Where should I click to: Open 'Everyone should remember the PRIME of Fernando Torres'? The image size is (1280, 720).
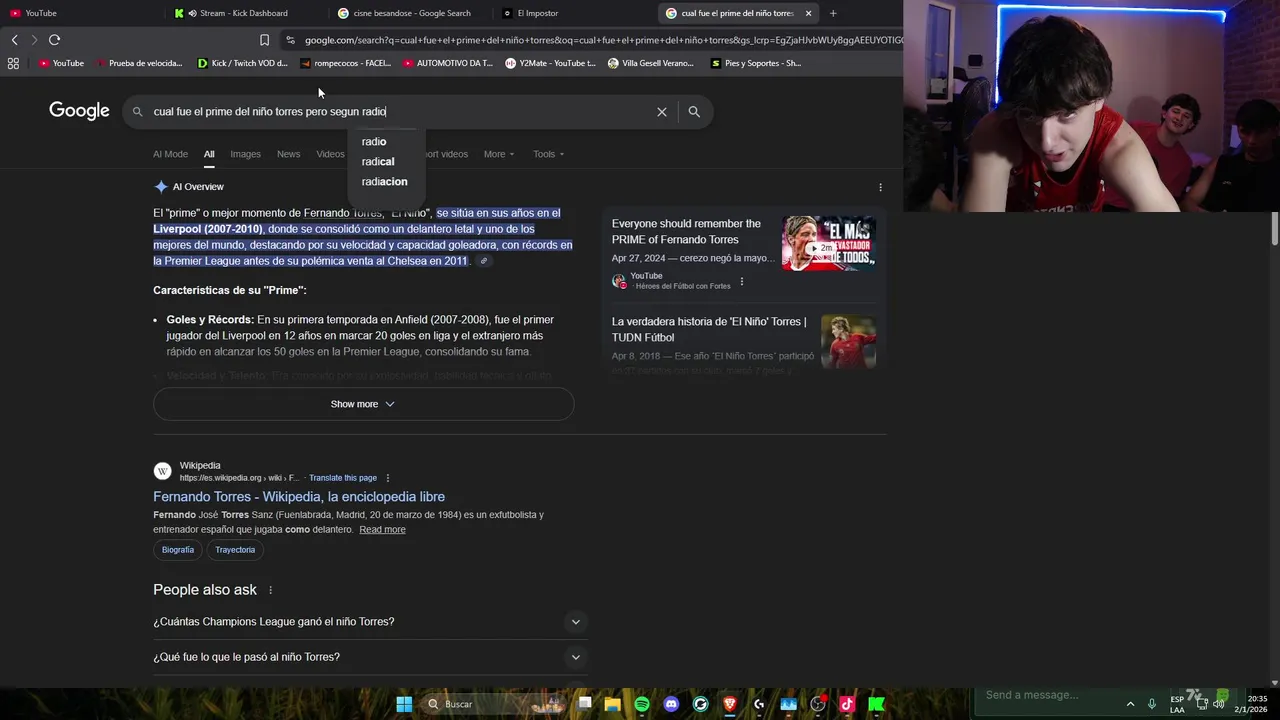click(686, 232)
